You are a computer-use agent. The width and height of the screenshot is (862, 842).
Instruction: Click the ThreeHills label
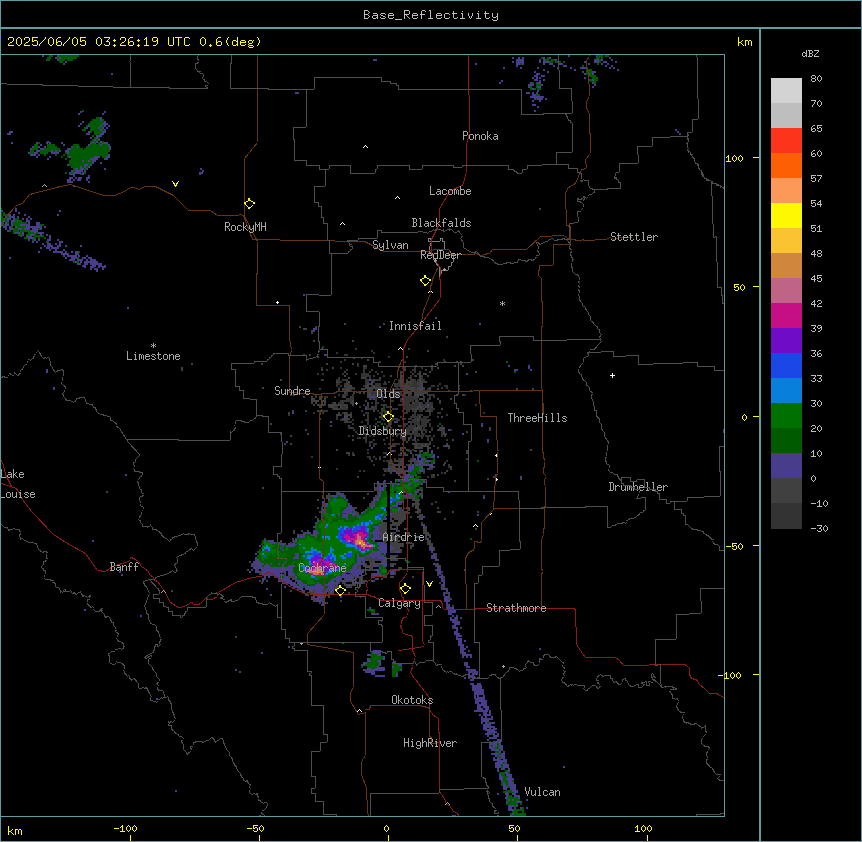pyautogui.click(x=537, y=418)
